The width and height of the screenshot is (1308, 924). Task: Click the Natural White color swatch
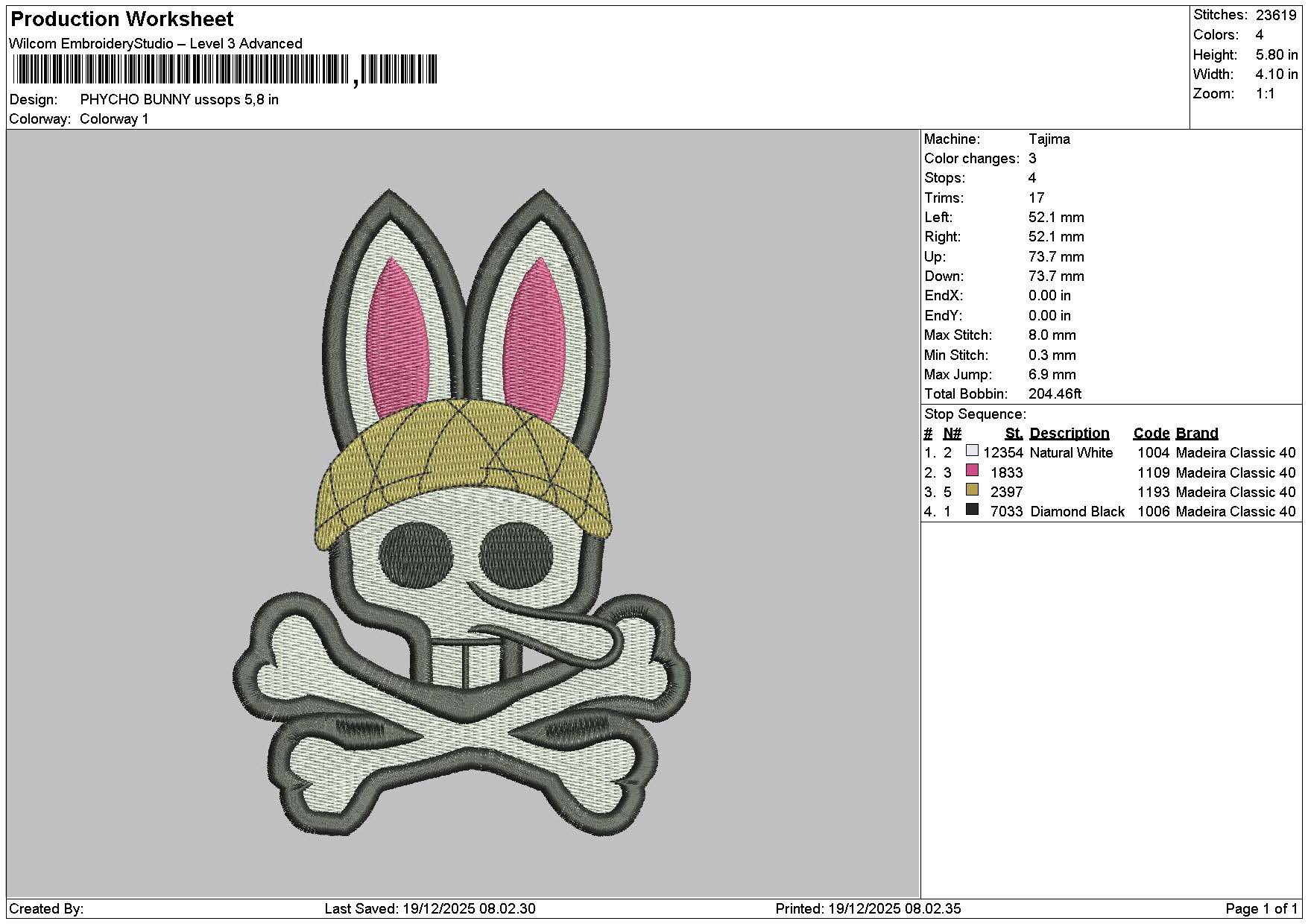pyautogui.click(x=972, y=451)
